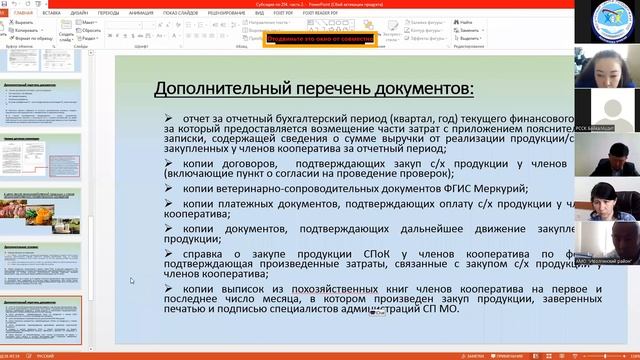Open font size combo box
This screenshot has width=640, height=360.
(x=149, y=25)
